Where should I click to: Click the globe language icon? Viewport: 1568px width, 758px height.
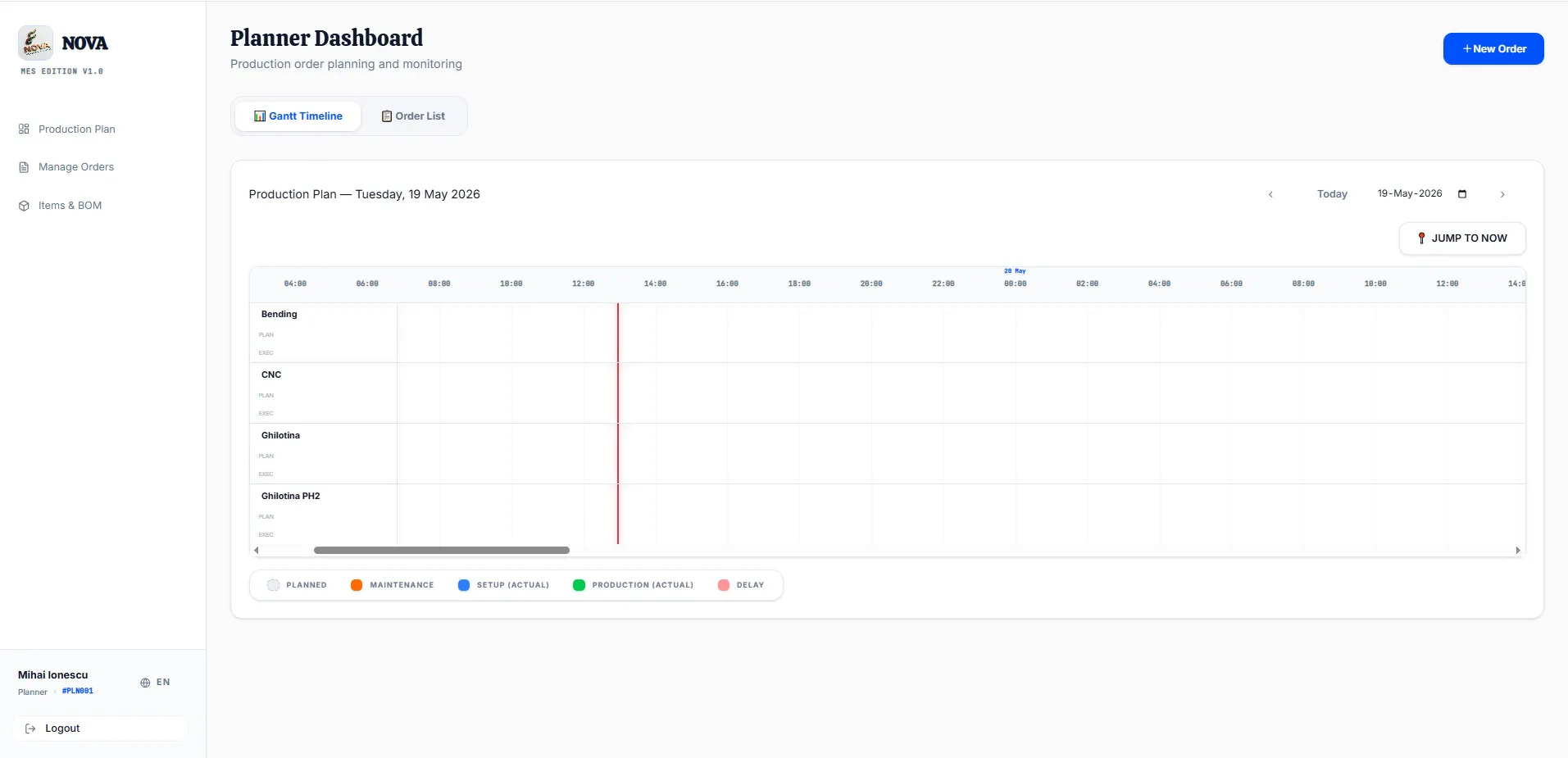coord(145,683)
